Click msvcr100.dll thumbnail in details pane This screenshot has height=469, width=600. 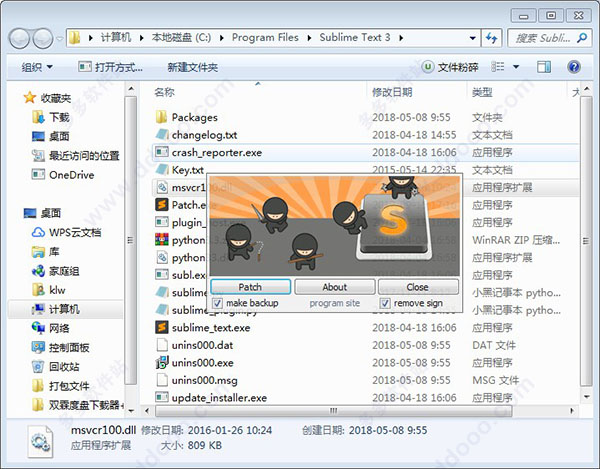tap(40, 441)
